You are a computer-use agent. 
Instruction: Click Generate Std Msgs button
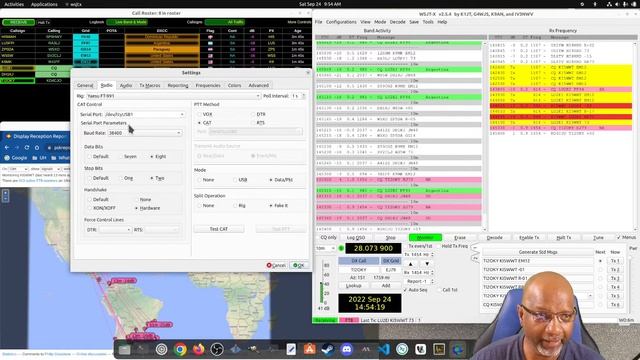[538, 252]
